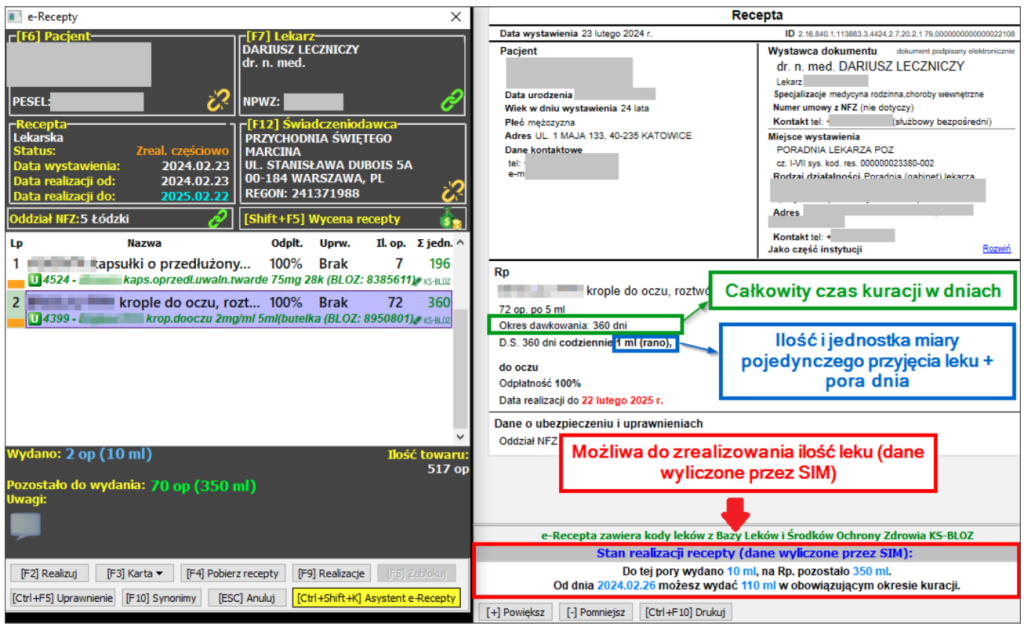Click the green link icon in Oddział NFZ

(217, 219)
